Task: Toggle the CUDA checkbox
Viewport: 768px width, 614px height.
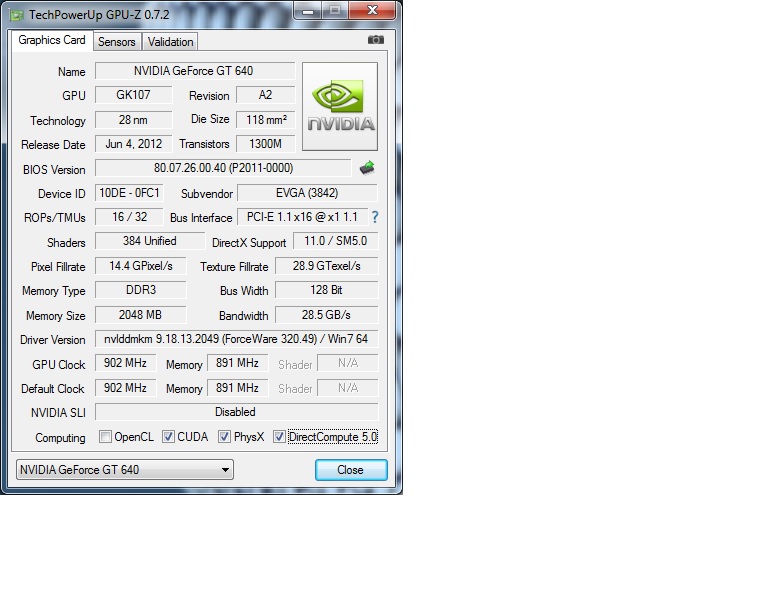Action: coord(168,436)
